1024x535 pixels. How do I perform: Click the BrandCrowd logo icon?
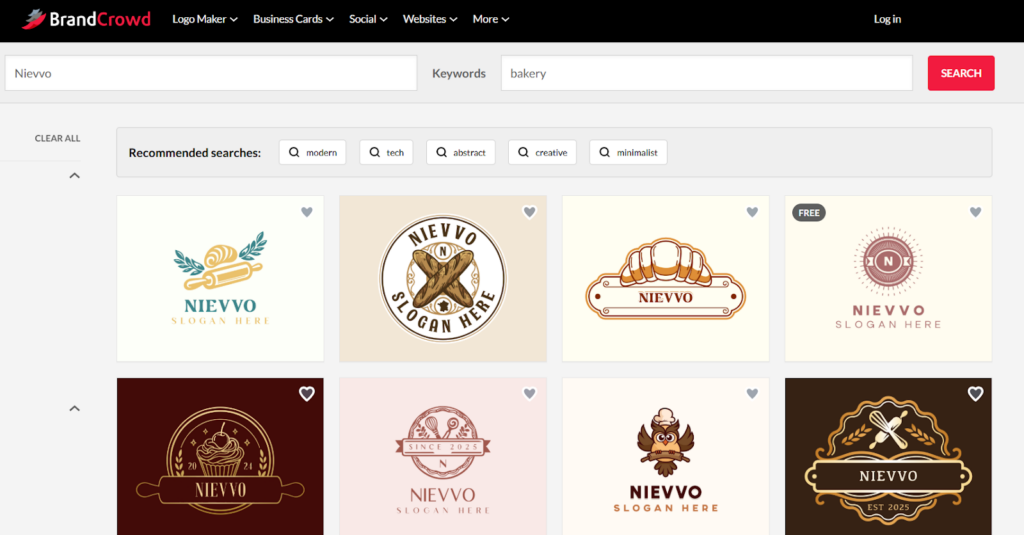[35, 19]
